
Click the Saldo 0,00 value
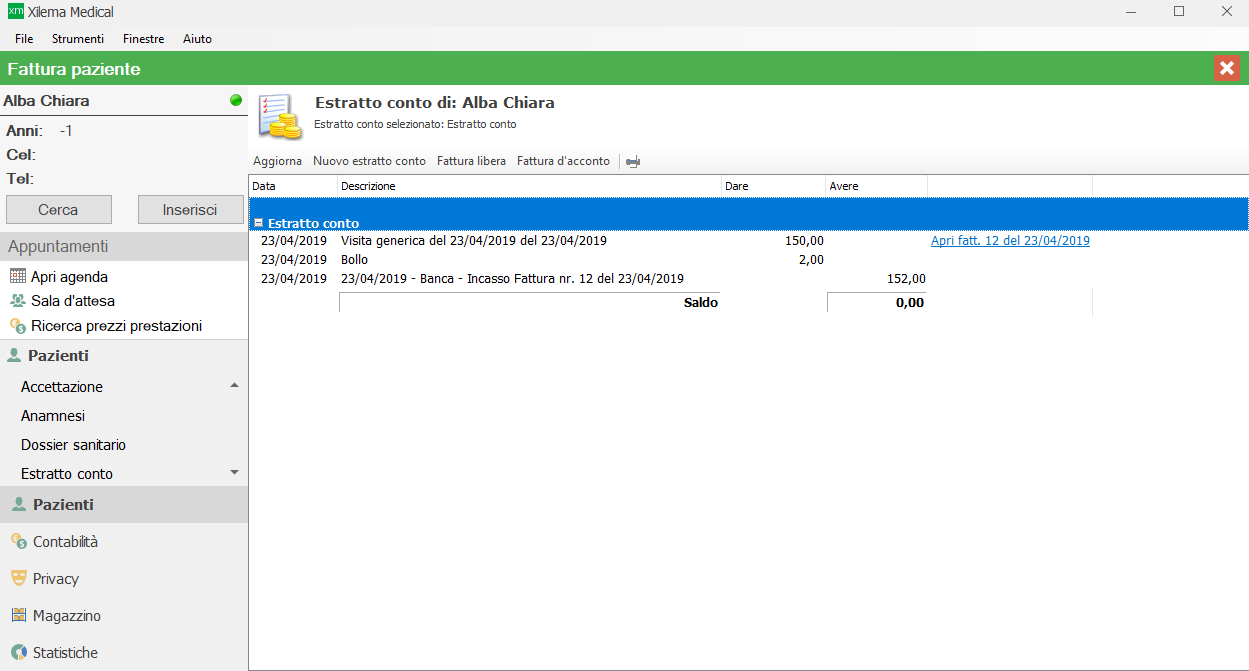(908, 302)
